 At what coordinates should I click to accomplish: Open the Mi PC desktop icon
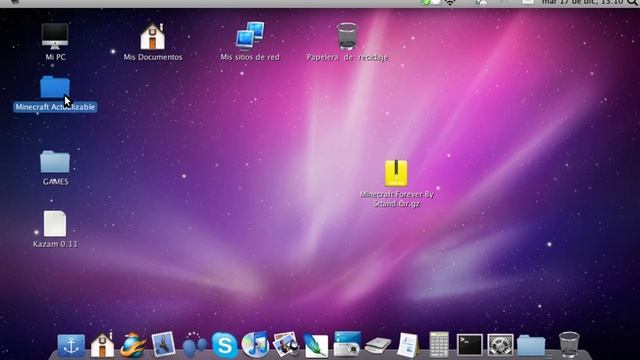point(55,36)
